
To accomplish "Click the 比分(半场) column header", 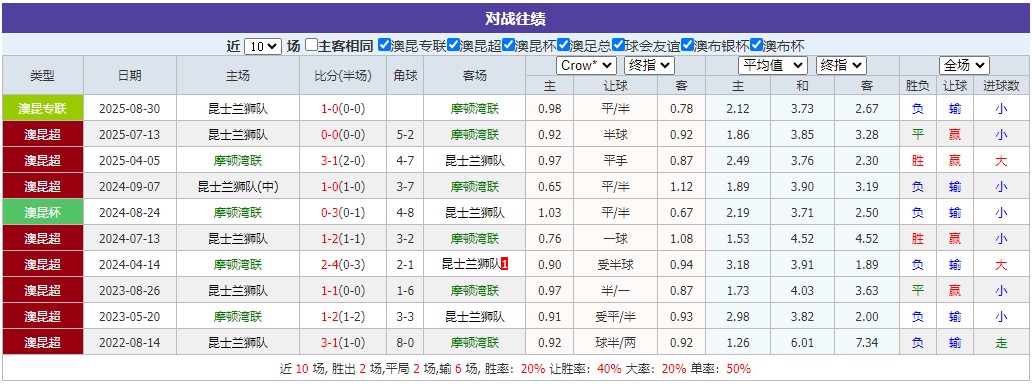I will coord(343,76).
